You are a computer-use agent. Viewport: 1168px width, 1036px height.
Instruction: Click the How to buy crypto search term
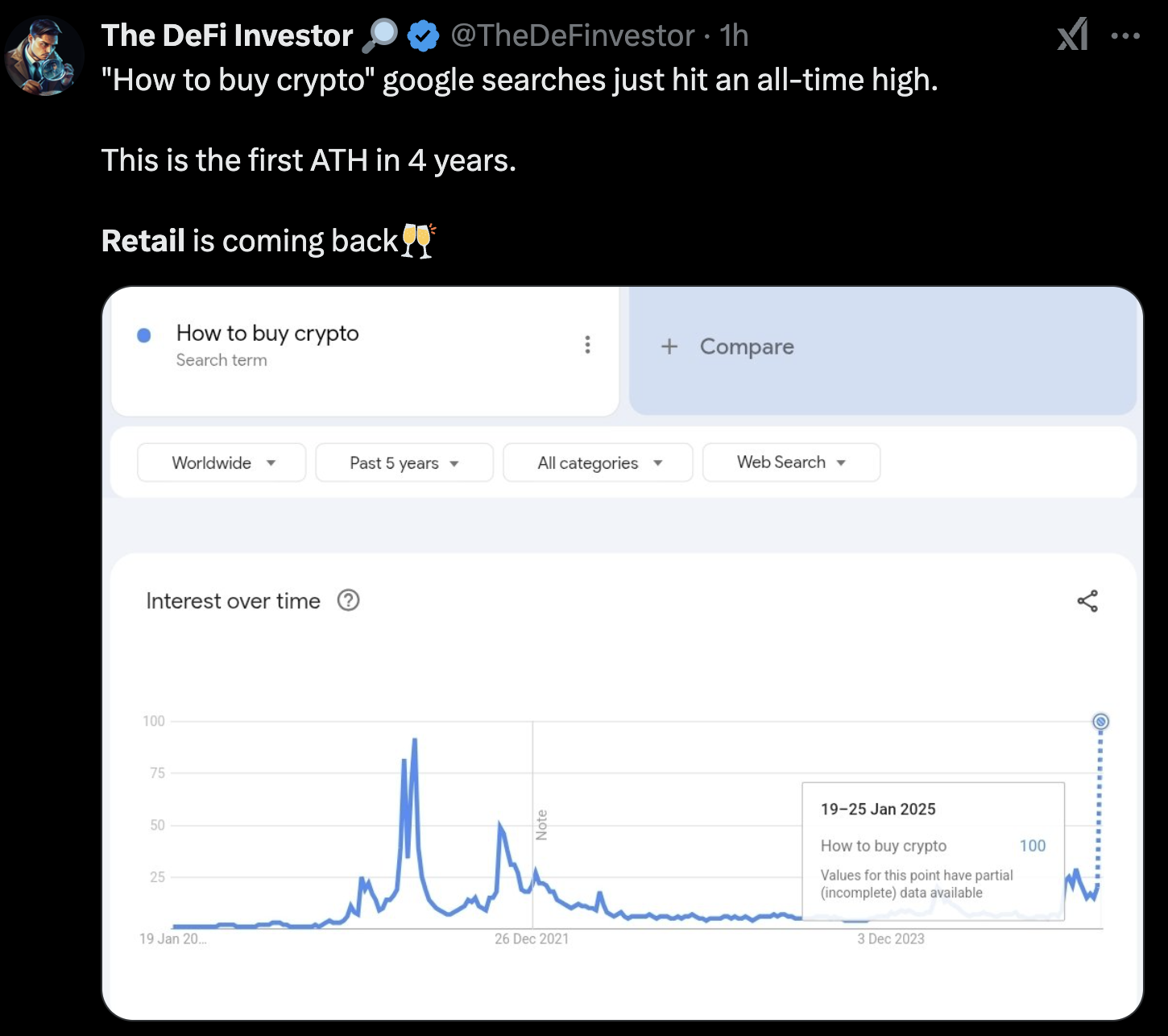267,334
